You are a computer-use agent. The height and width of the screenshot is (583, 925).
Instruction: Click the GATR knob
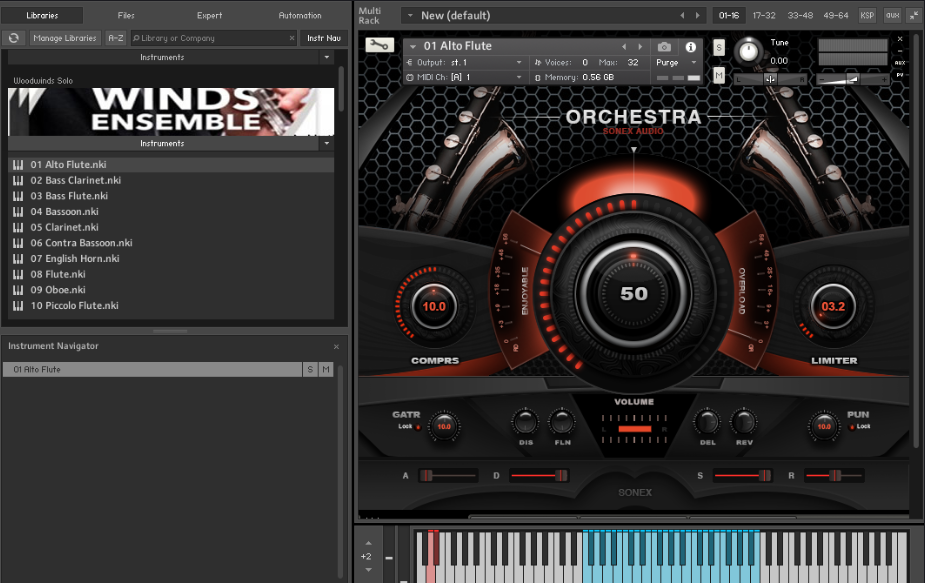point(444,426)
